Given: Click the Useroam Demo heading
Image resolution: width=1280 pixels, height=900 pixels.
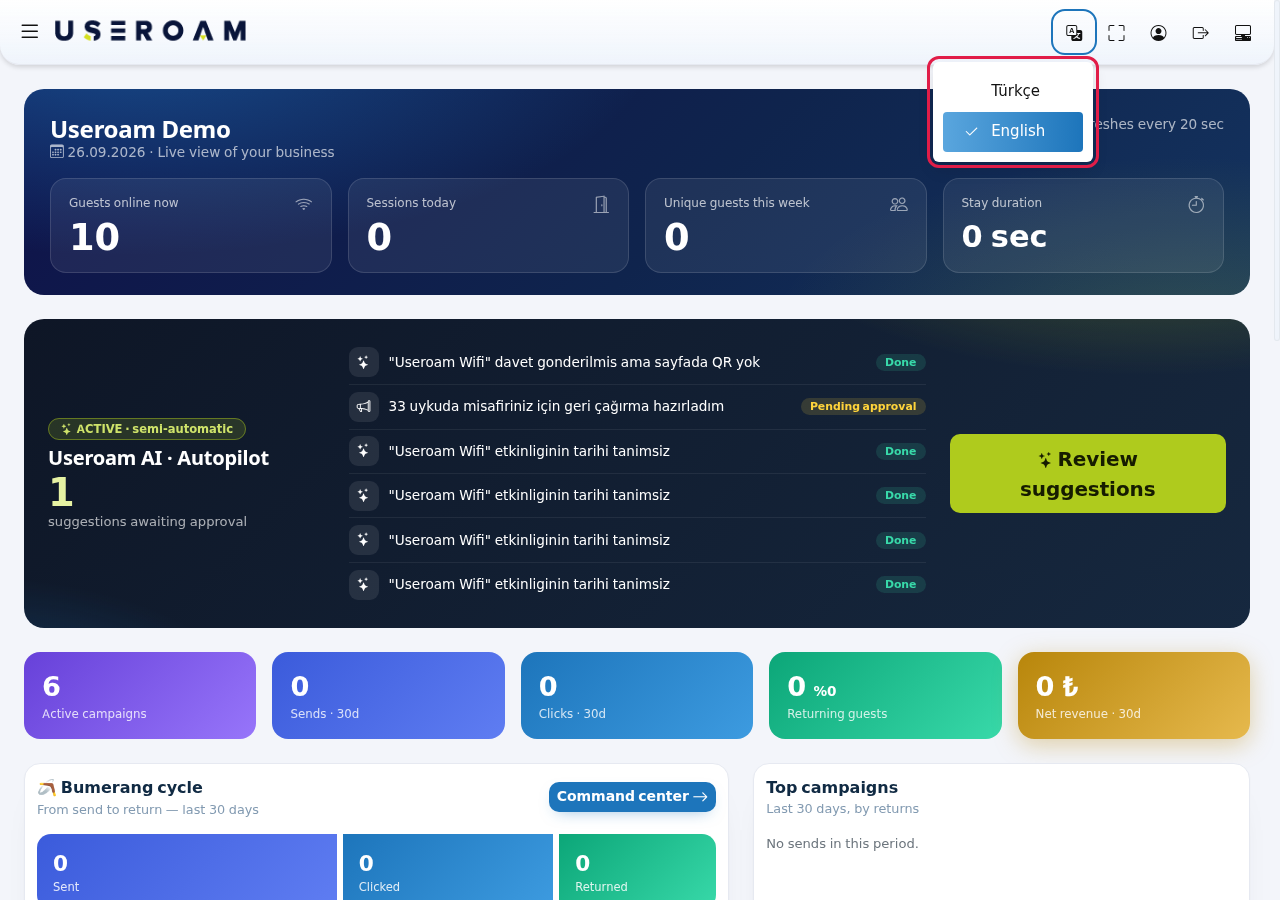Looking at the screenshot, I should pyautogui.click(x=140, y=130).
